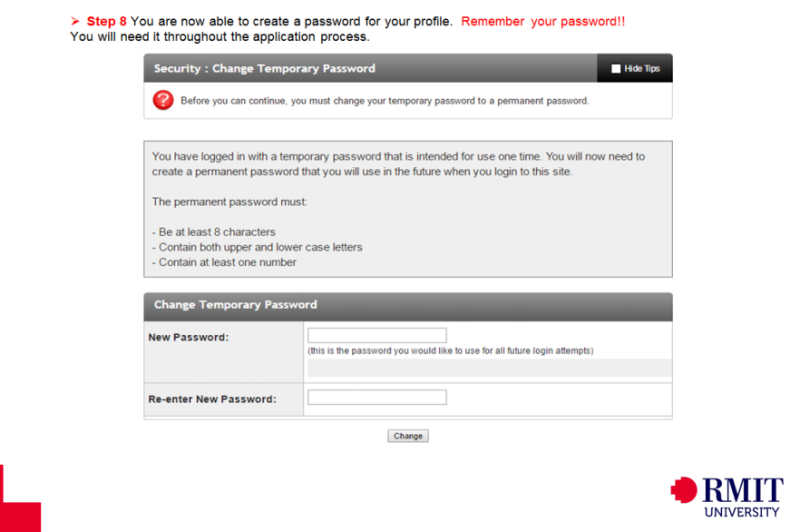Image resolution: width=800 pixels, height=532 pixels.
Task: Click the Security : Change Temporary Password header
Action: pos(265,69)
